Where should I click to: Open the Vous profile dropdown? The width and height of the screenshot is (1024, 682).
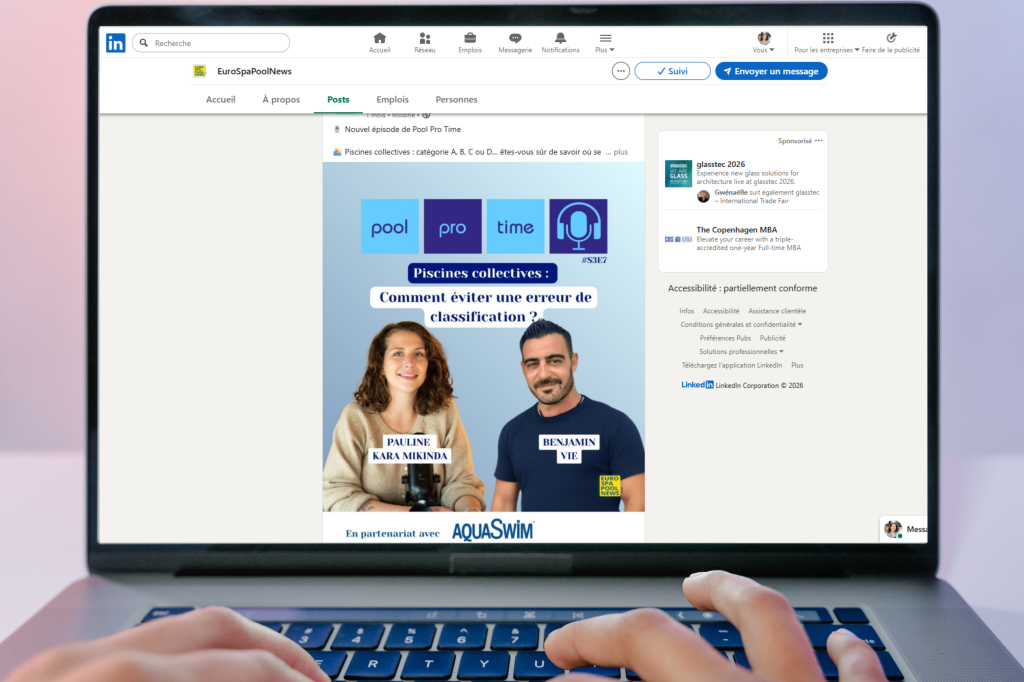pyautogui.click(x=763, y=42)
